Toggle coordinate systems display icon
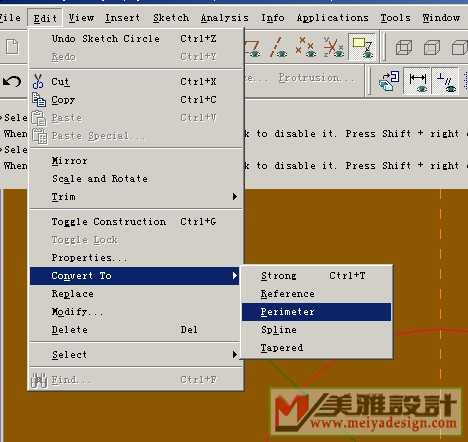 click(333, 48)
